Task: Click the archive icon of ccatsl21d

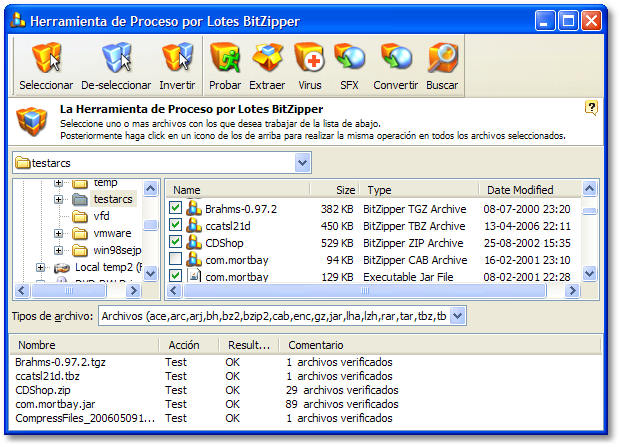Action: pos(194,225)
